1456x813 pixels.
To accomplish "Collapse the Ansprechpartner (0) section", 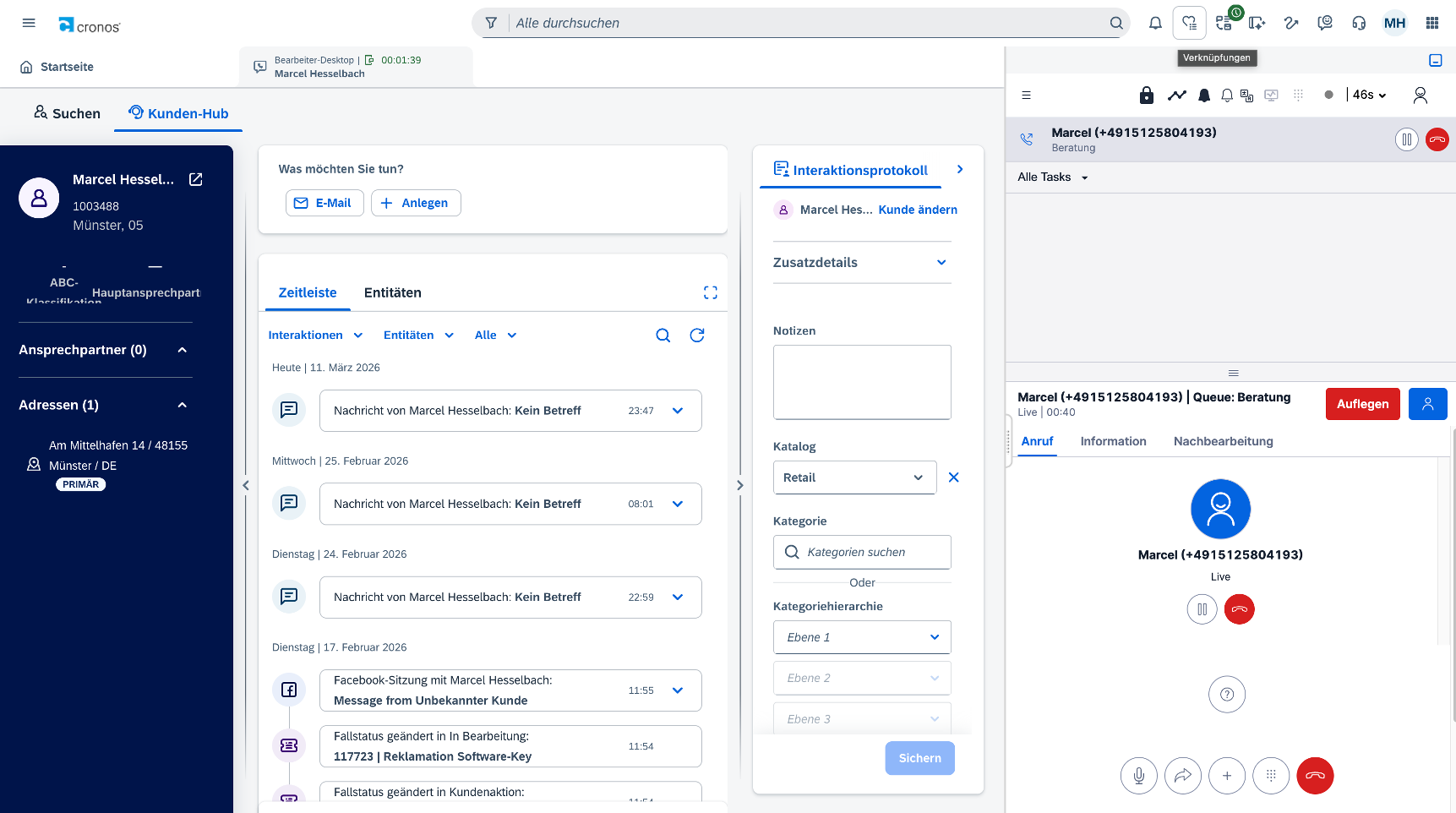I will [x=183, y=350].
